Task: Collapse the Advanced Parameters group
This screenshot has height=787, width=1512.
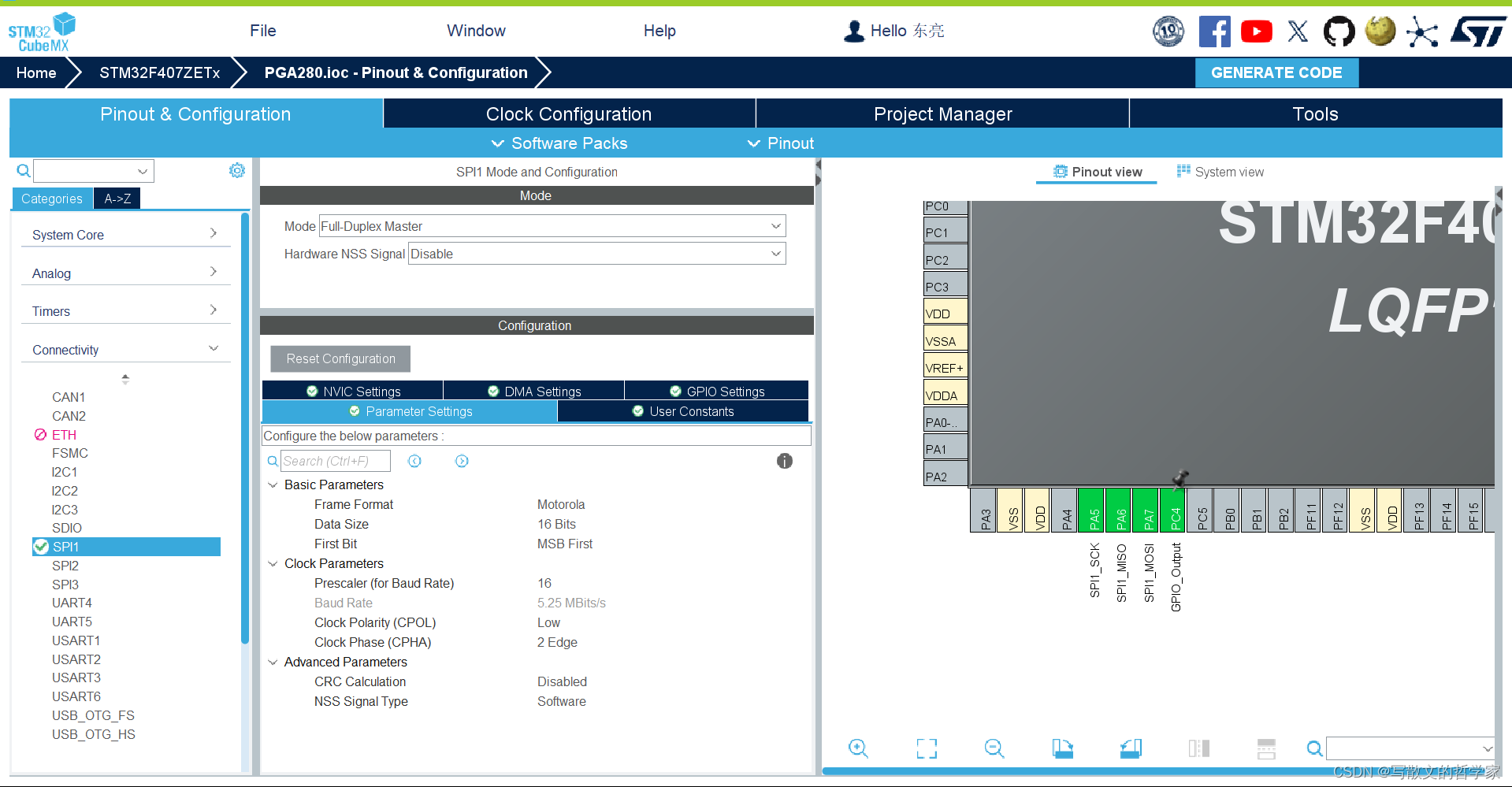Action: [x=273, y=663]
